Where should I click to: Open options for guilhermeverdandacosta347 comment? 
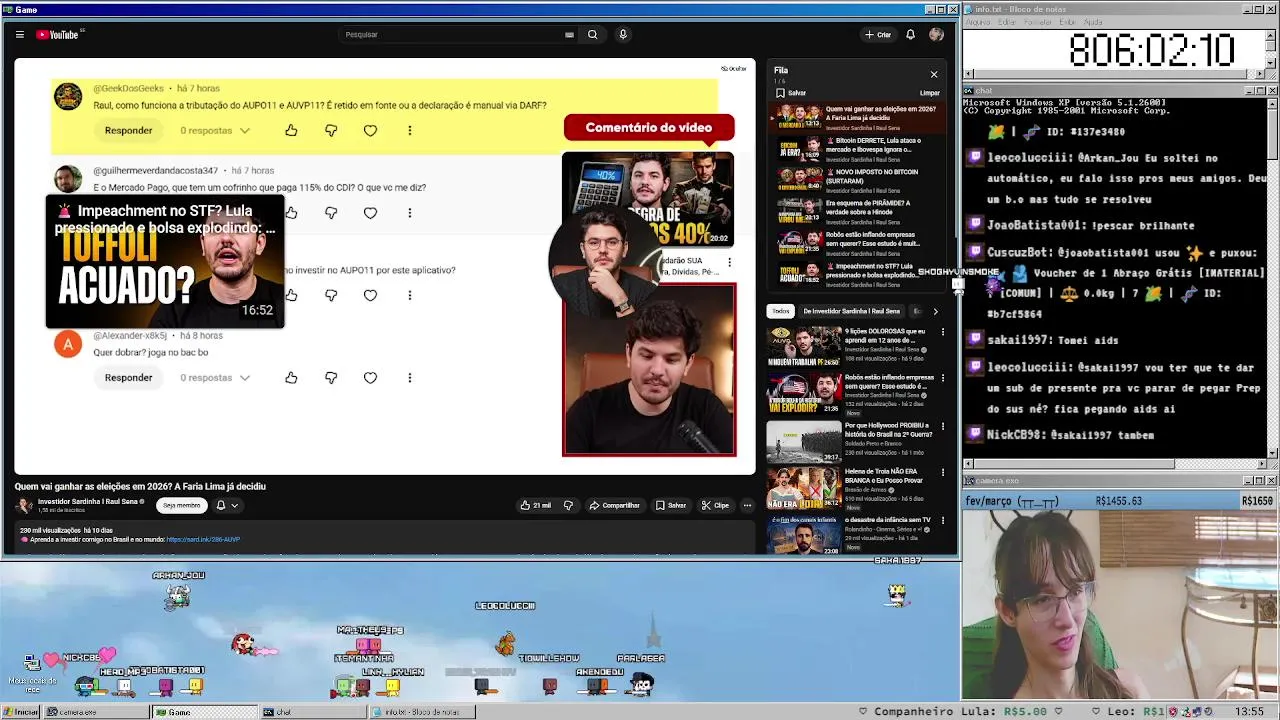409,213
